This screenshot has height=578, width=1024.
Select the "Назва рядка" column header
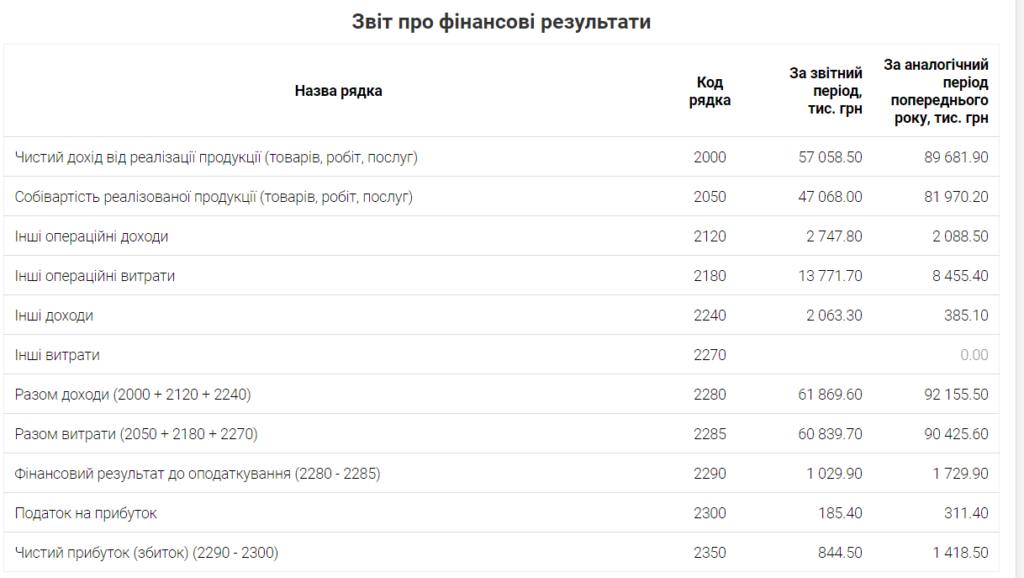[338, 91]
